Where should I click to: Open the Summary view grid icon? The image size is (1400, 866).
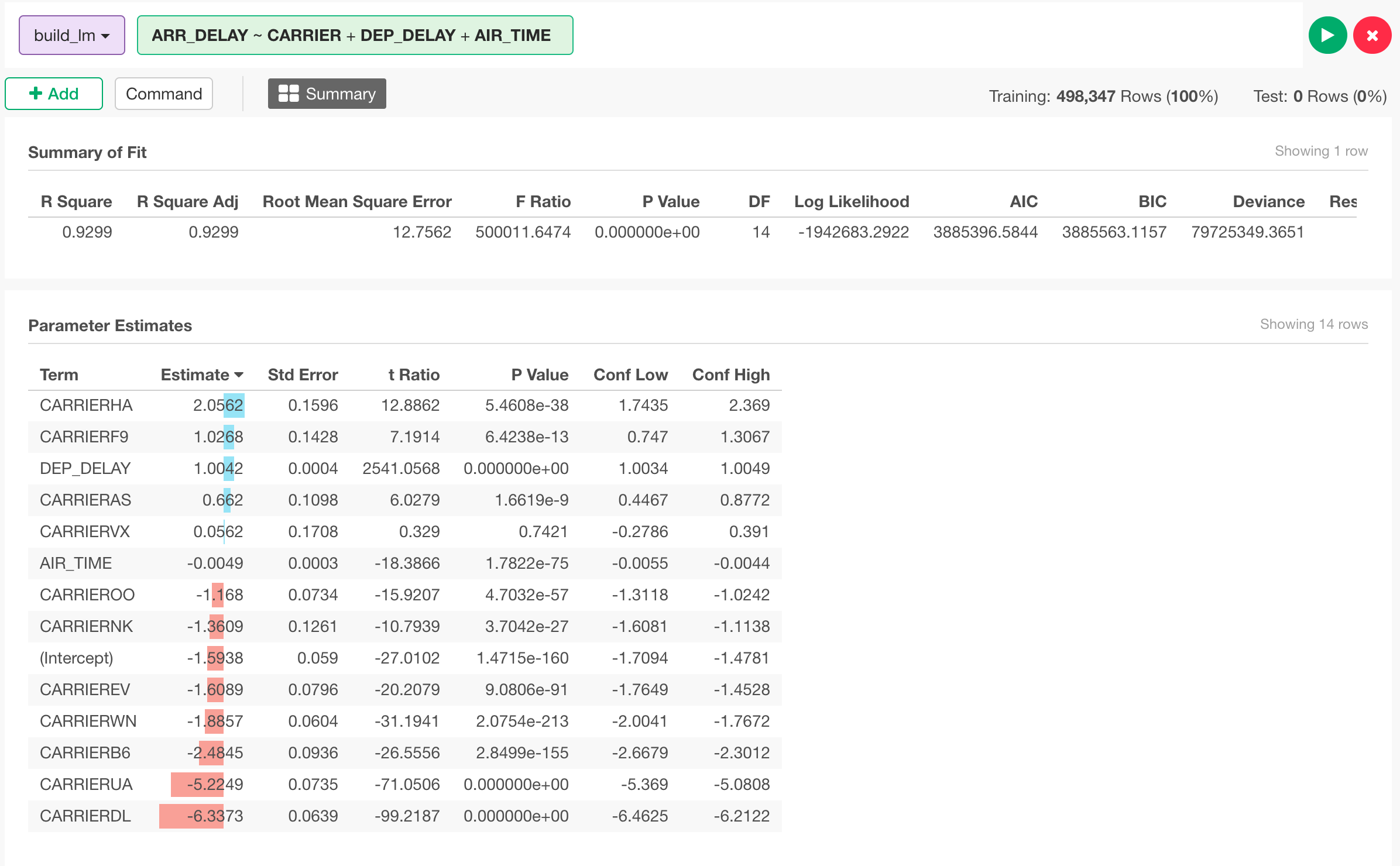(x=288, y=93)
